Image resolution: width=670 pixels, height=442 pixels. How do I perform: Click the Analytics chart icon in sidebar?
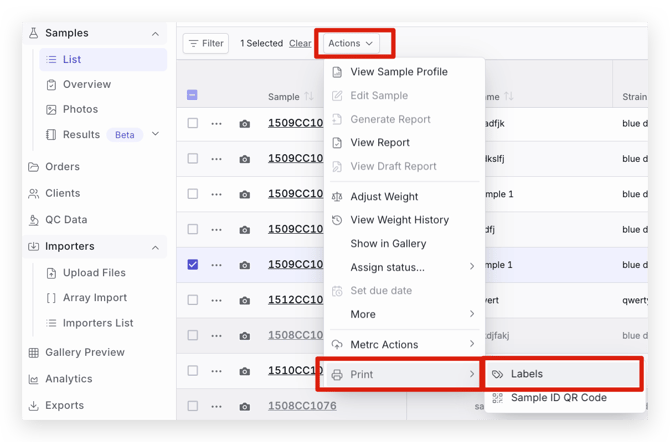click(x=33, y=379)
